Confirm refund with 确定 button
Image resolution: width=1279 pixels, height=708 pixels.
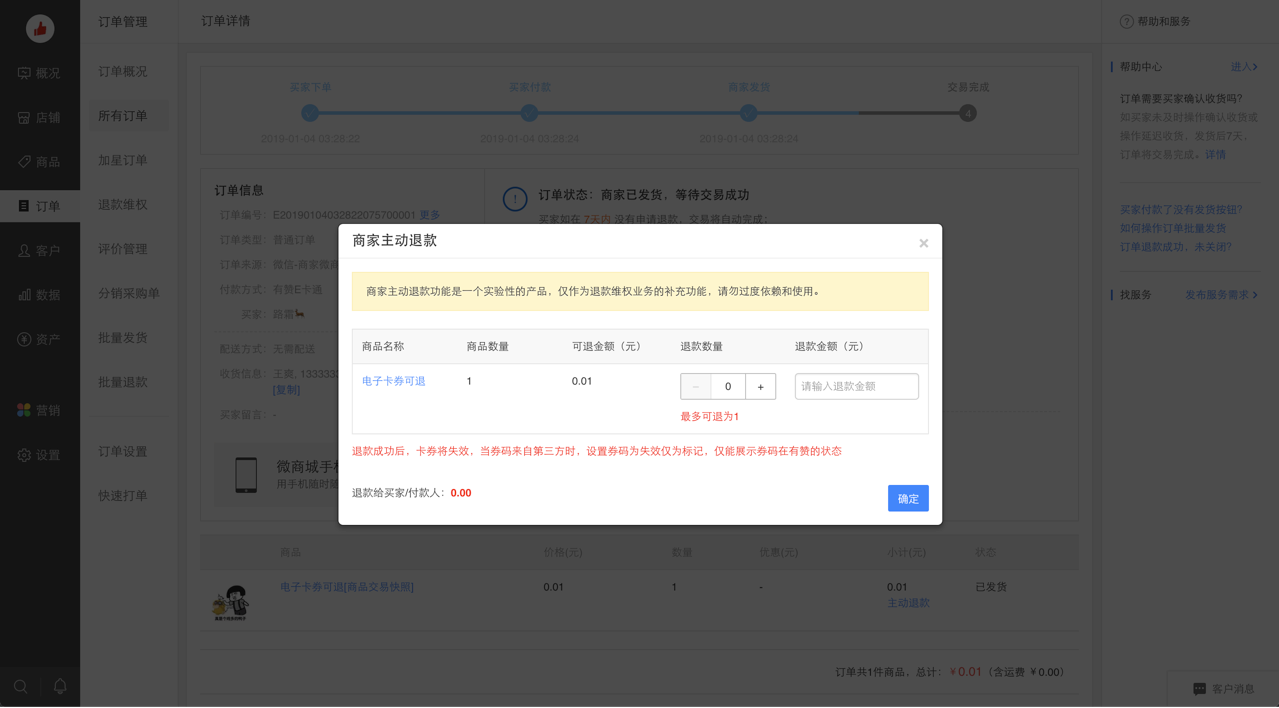(x=907, y=498)
